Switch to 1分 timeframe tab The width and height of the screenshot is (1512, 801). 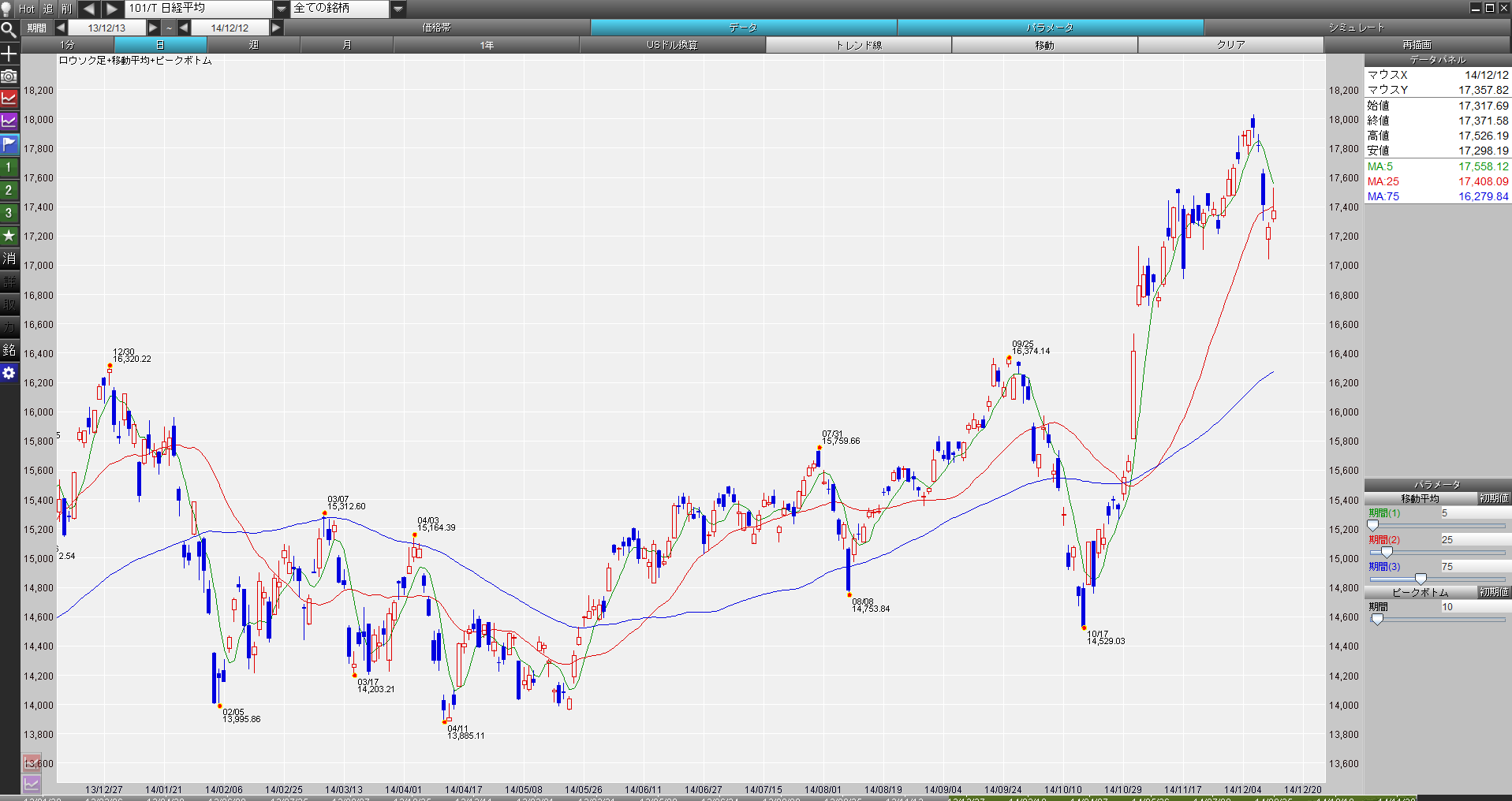(67, 45)
